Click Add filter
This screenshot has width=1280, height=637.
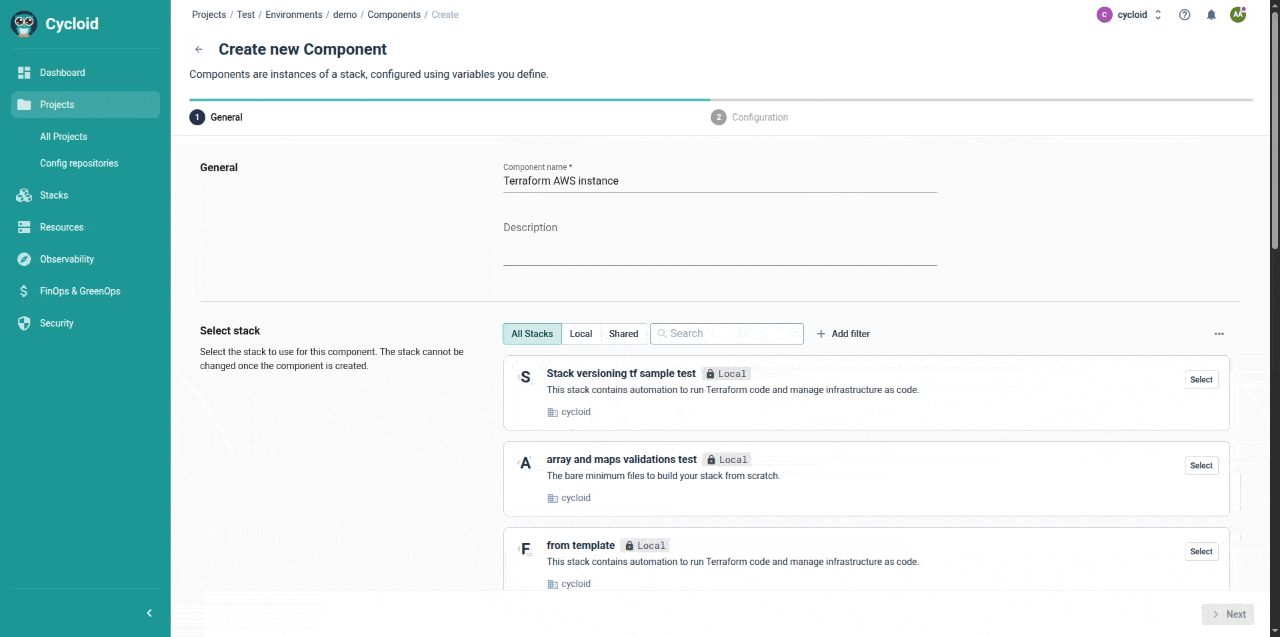(x=843, y=334)
